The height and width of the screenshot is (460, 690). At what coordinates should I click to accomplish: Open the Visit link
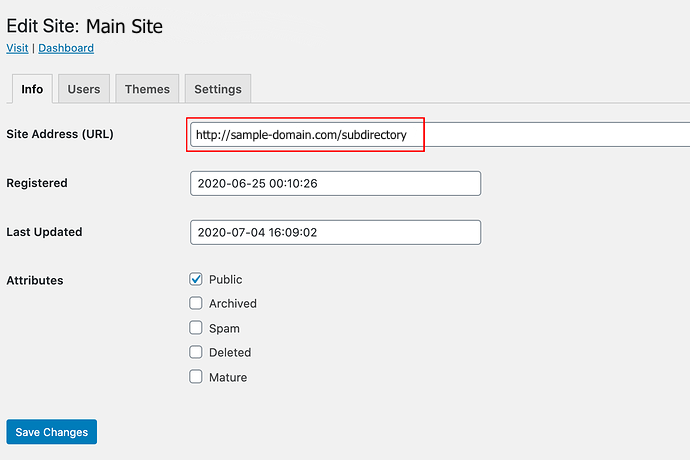click(17, 48)
